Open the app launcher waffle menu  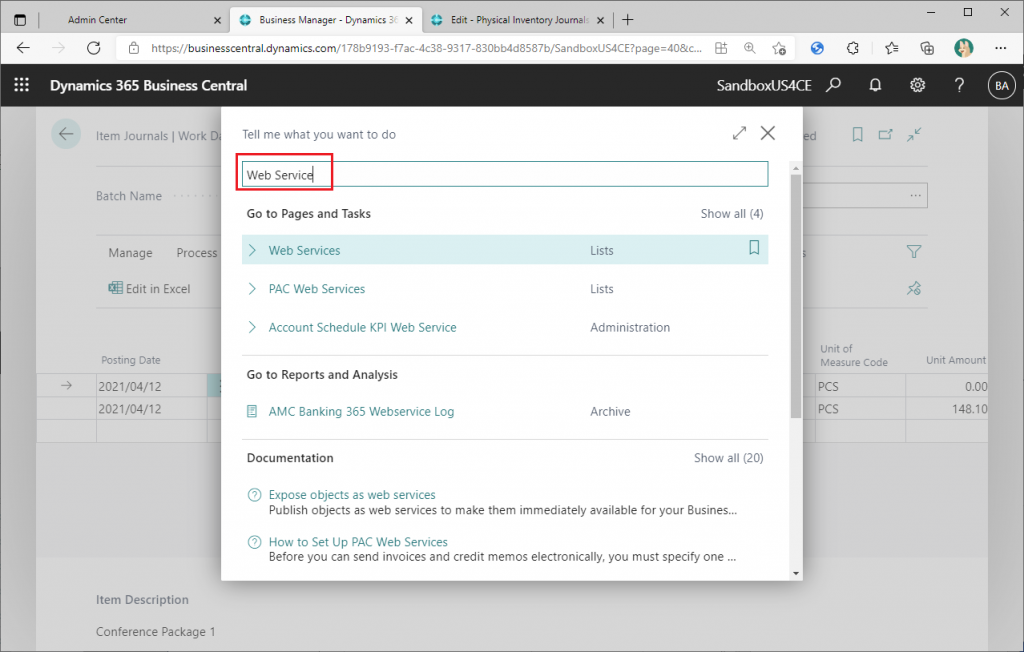pyautogui.click(x=22, y=85)
